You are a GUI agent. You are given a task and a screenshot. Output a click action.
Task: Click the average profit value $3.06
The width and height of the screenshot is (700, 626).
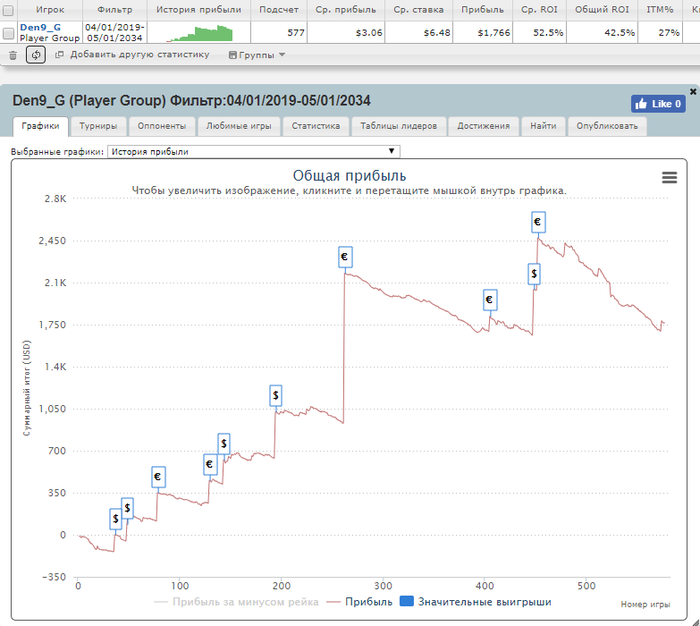pos(369,33)
